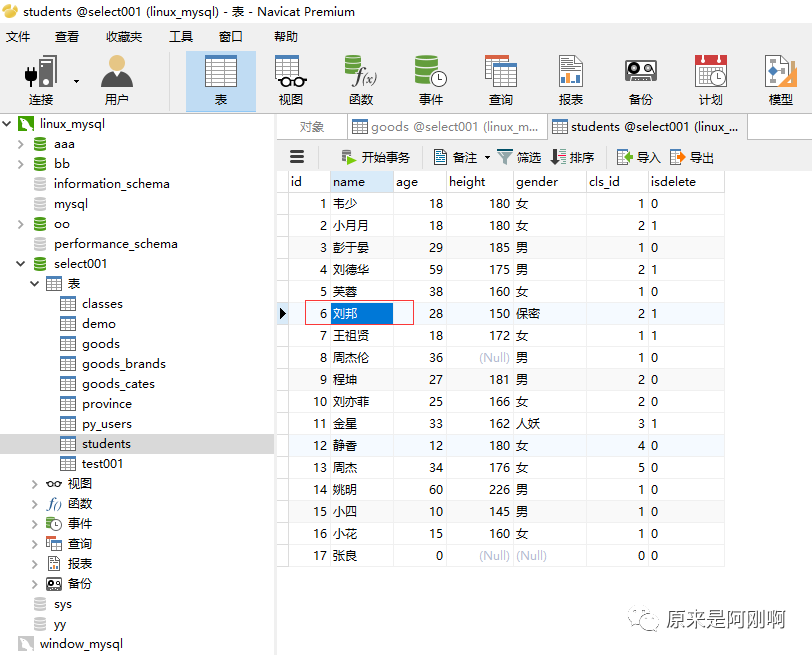Switch to the goods @select001 tab
The image size is (812, 655).
pyautogui.click(x=447, y=127)
